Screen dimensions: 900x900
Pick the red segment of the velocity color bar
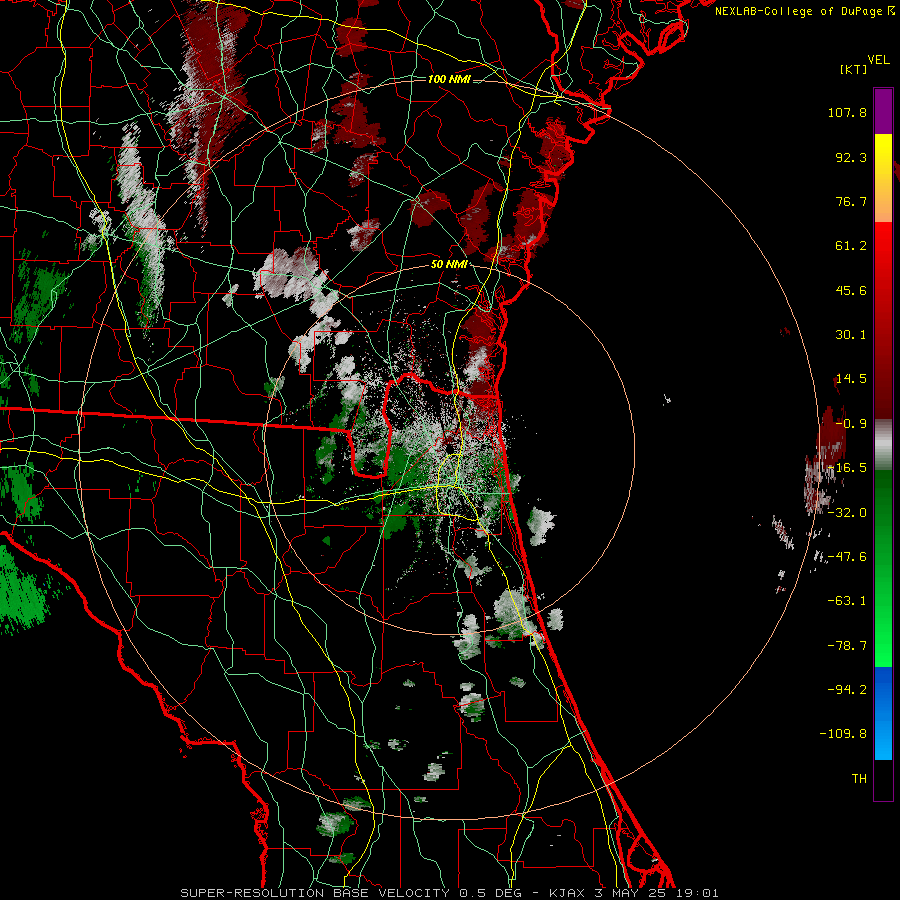[x=883, y=320]
